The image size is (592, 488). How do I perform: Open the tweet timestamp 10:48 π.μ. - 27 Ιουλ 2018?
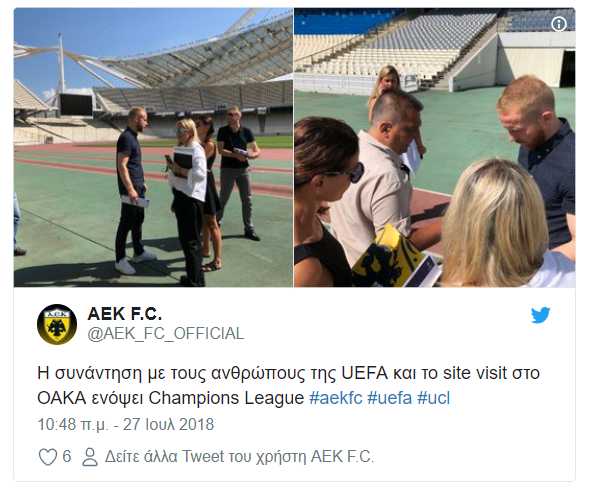125,425
